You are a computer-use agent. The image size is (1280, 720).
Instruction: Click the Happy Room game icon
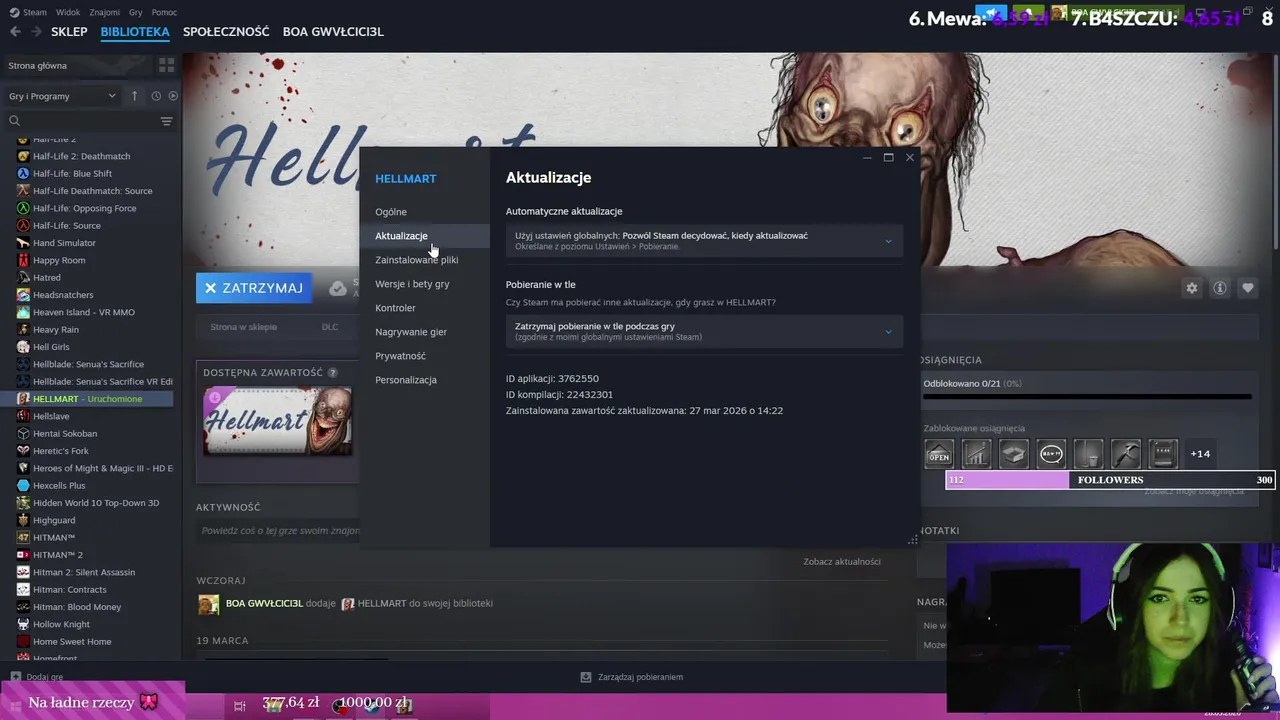tap(23, 260)
